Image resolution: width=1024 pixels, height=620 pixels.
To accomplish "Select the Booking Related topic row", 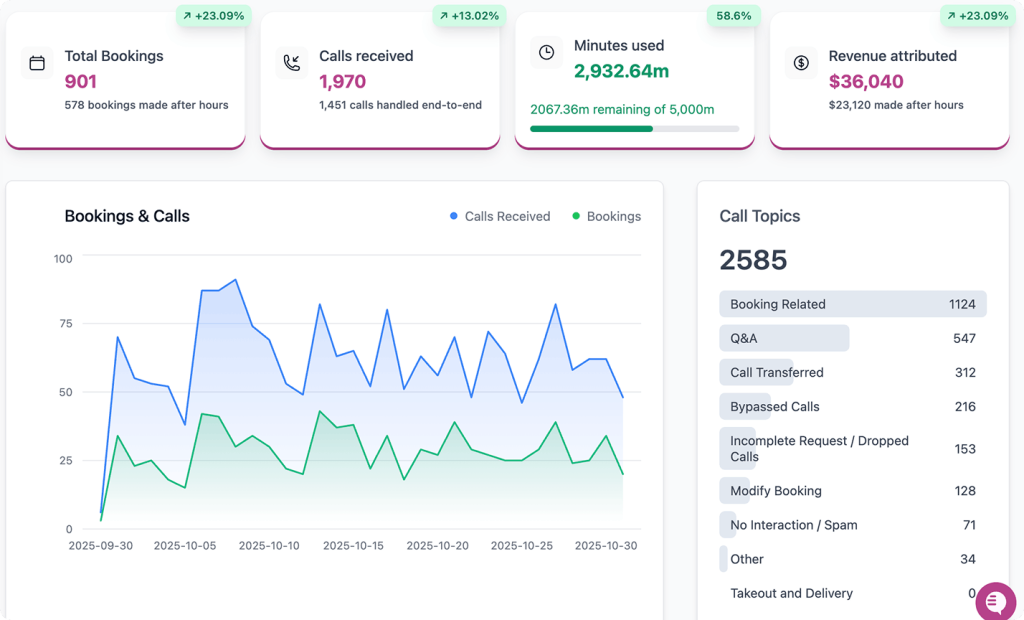I will pyautogui.click(x=852, y=304).
